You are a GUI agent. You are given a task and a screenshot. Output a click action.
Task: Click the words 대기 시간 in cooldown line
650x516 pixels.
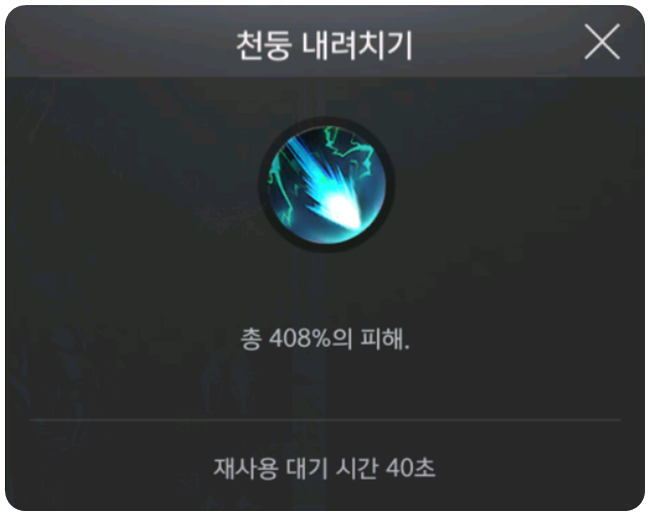[x=332, y=468]
